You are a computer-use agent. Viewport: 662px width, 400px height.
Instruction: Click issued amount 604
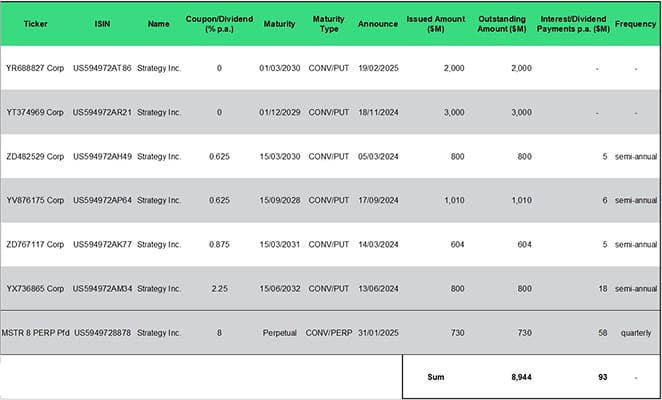tap(457, 244)
